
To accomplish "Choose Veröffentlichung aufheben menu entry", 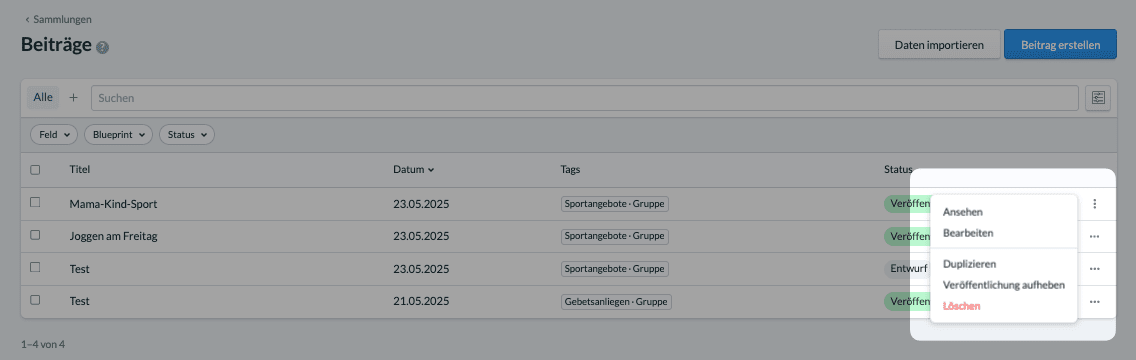I will [1003, 285].
